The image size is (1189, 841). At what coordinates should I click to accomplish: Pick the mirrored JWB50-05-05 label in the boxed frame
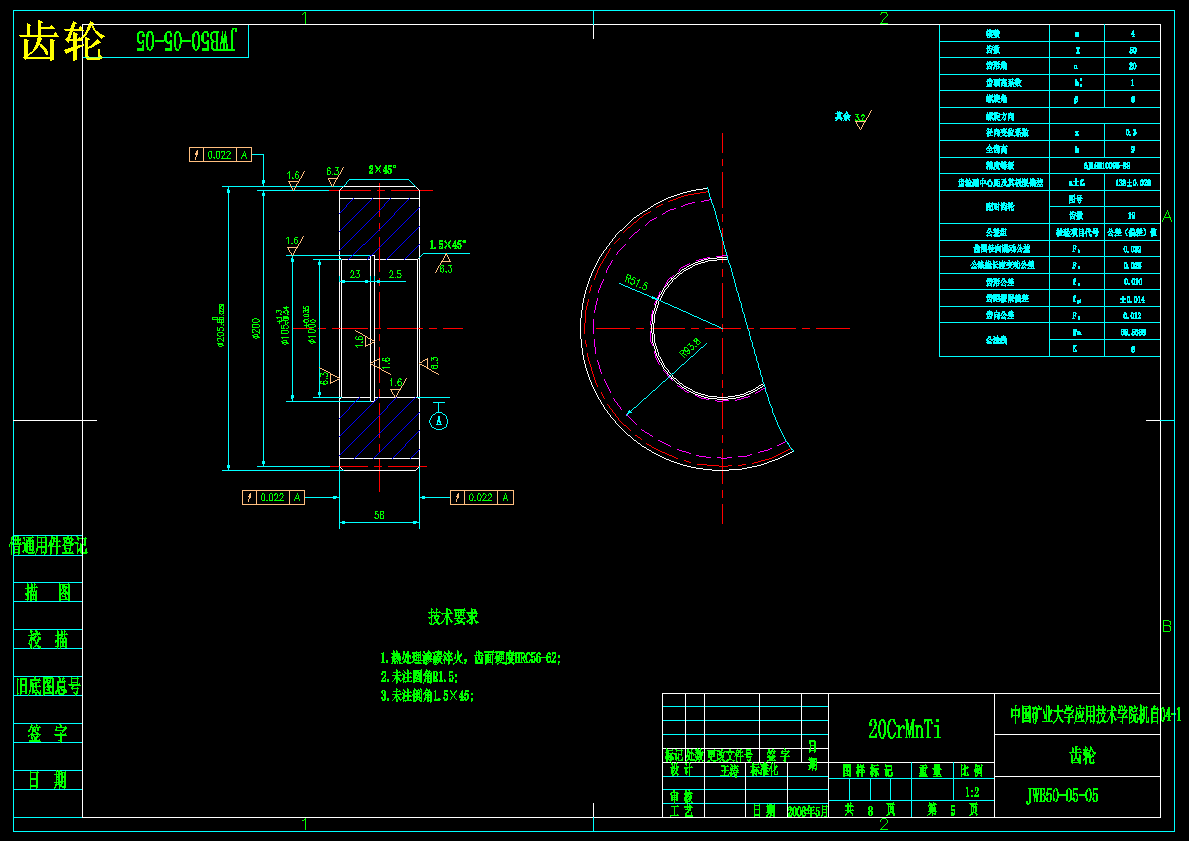pyautogui.click(x=187, y=41)
